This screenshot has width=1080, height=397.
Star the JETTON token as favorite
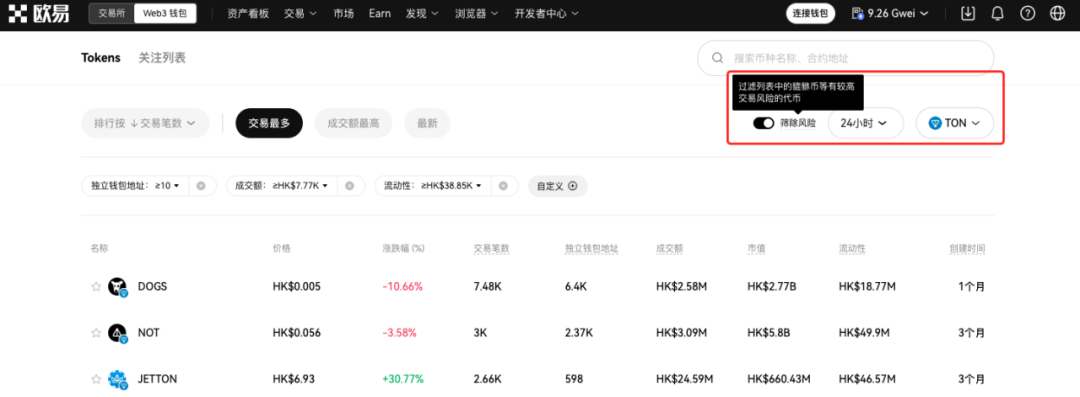click(x=96, y=379)
